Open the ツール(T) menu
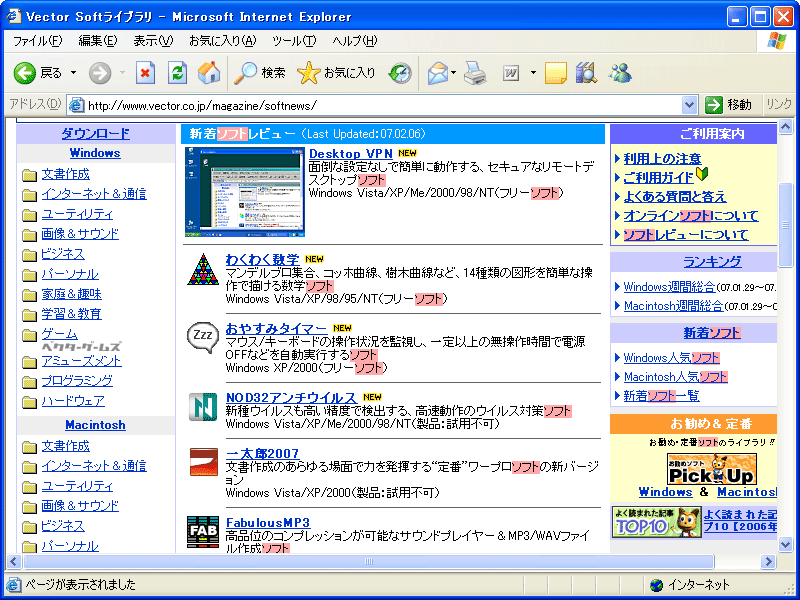The height and width of the screenshot is (600, 800). [x=294, y=41]
